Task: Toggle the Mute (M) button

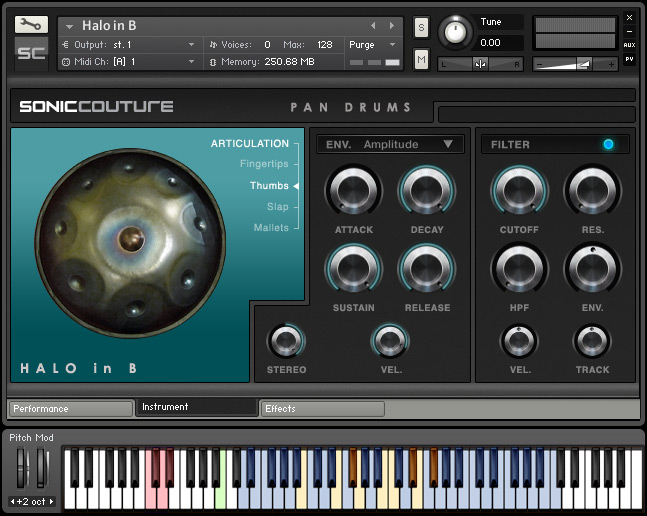Action: 421,61
